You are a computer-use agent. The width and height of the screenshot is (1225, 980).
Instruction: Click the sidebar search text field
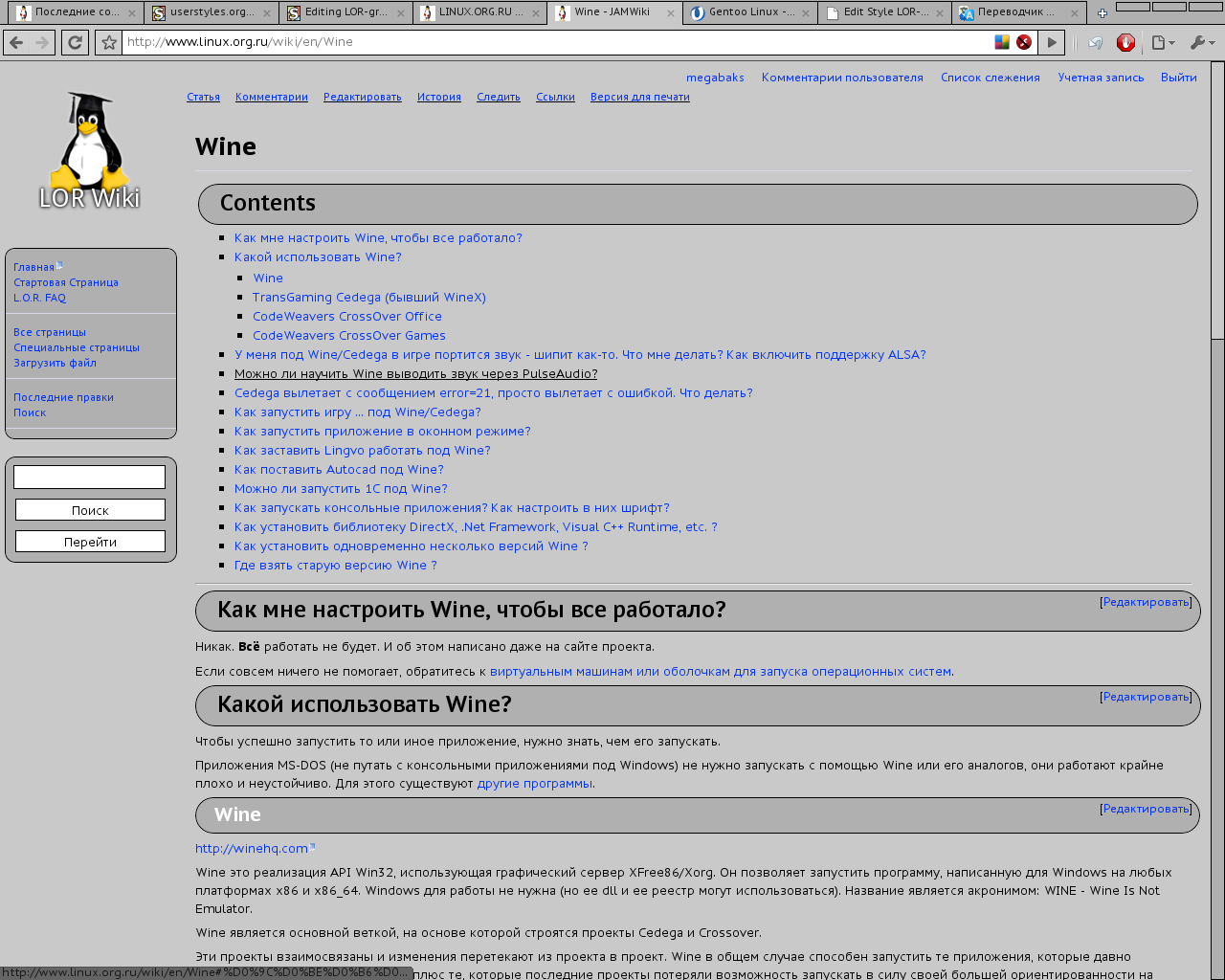pos(90,477)
